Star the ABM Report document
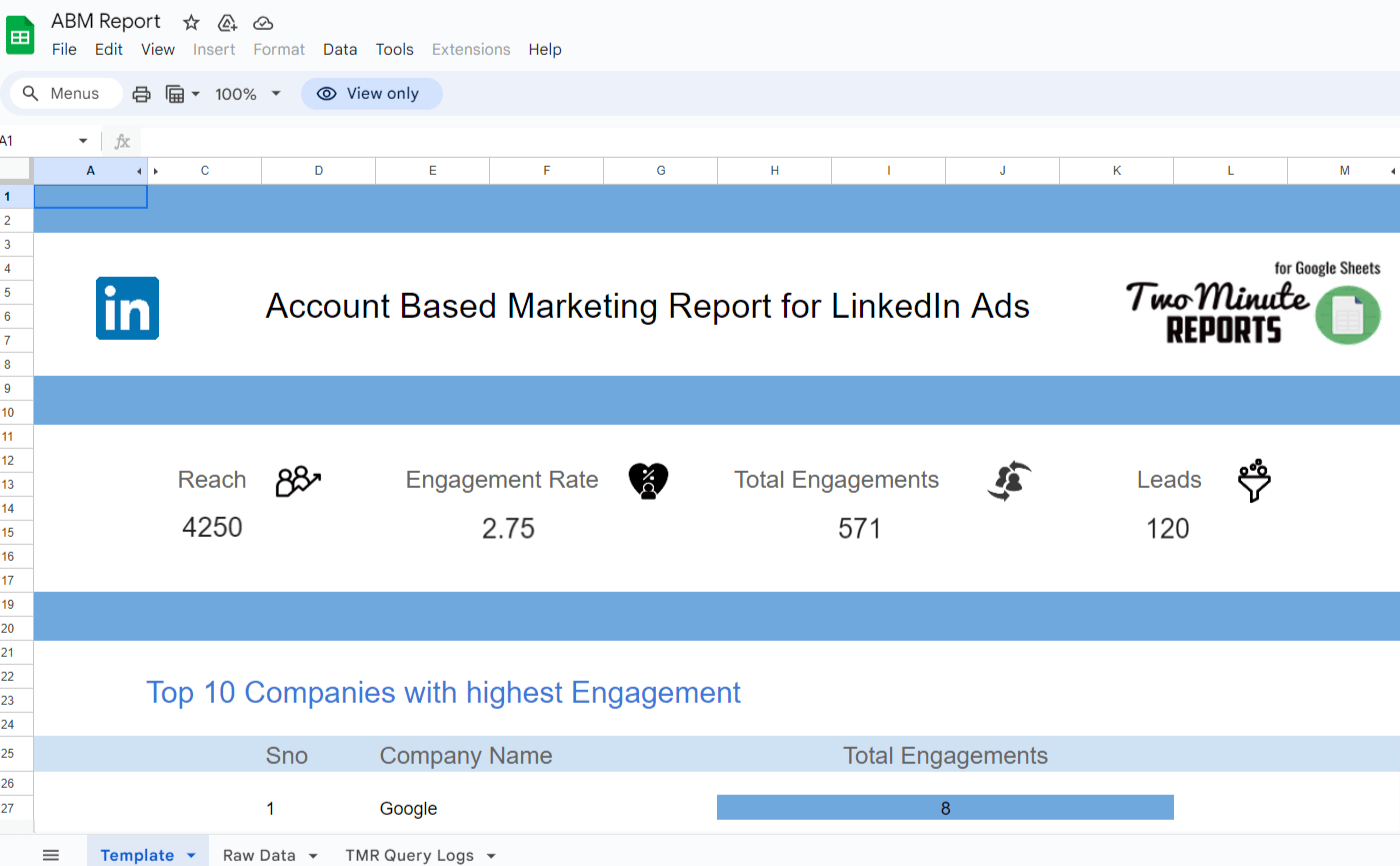1400x866 pixels. pos(191,22)
